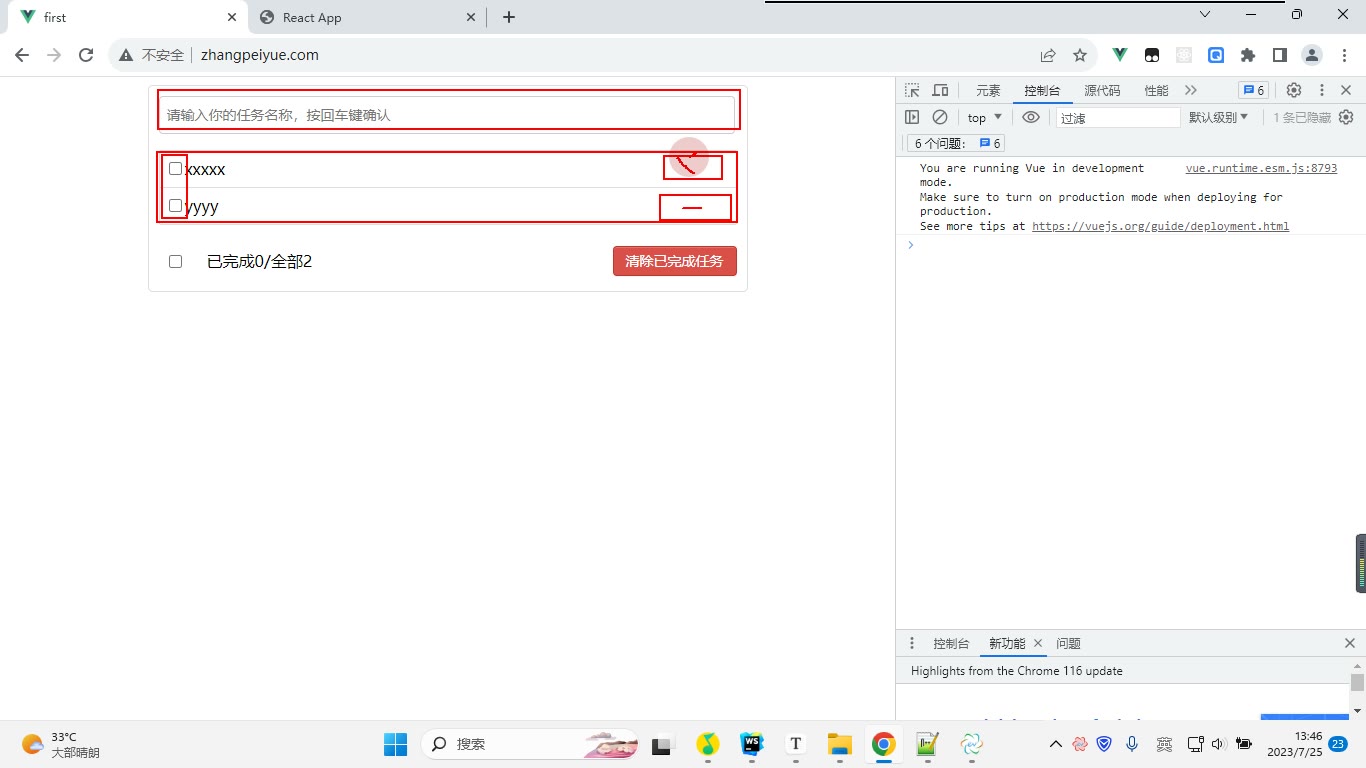Show the console sidebar icon
Image resolution: width=1366 pixels, height=768 pixels.
tap(912, 117)
